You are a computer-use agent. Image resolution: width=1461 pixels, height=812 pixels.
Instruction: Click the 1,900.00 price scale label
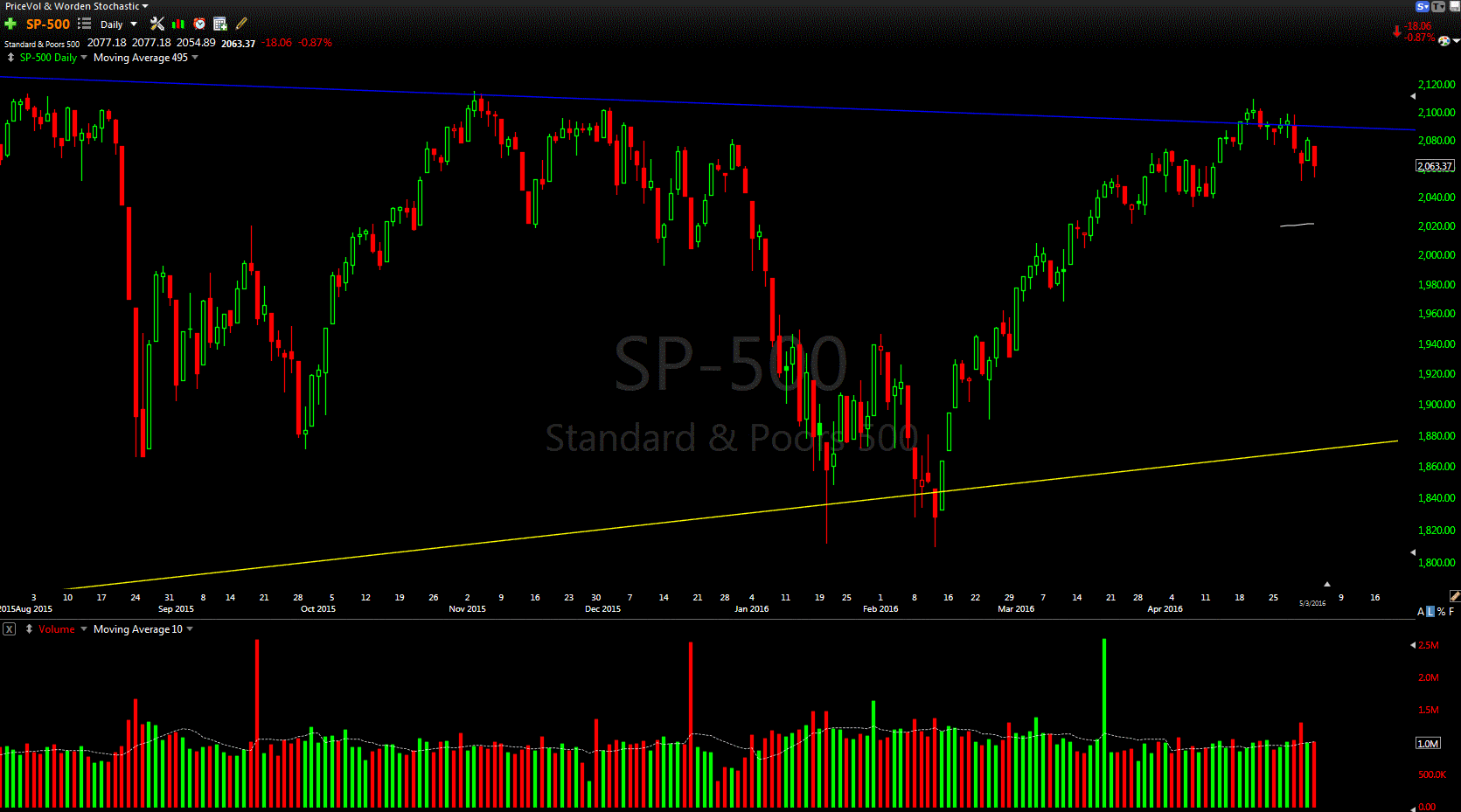[1437, 405]
